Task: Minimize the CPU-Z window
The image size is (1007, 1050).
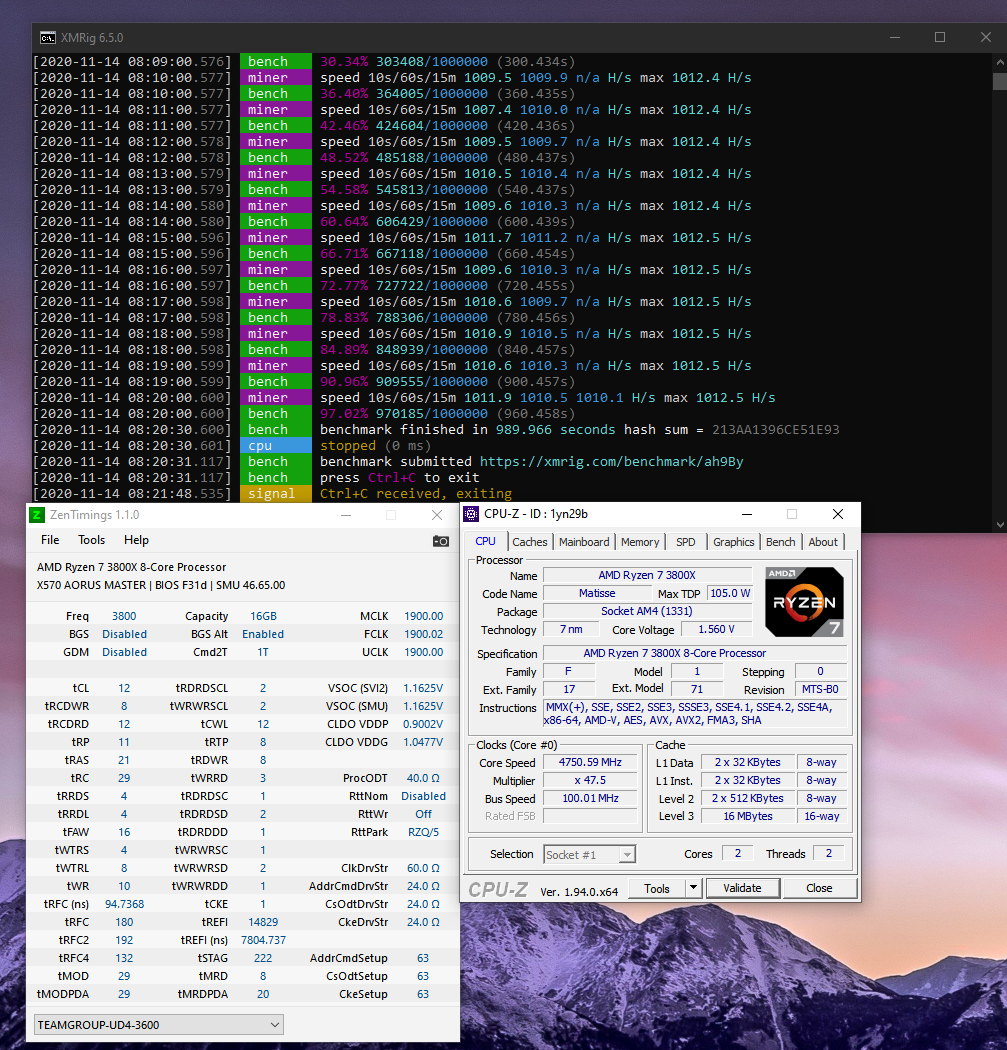Action: click(x=747, y=514)
